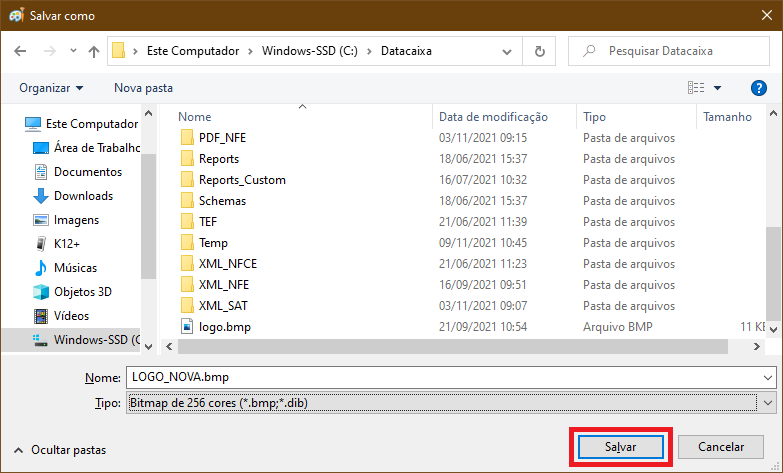This screenshot has height=473, width=783.
Task: Click Nova pasta to create folder
Action: [143, 88]
